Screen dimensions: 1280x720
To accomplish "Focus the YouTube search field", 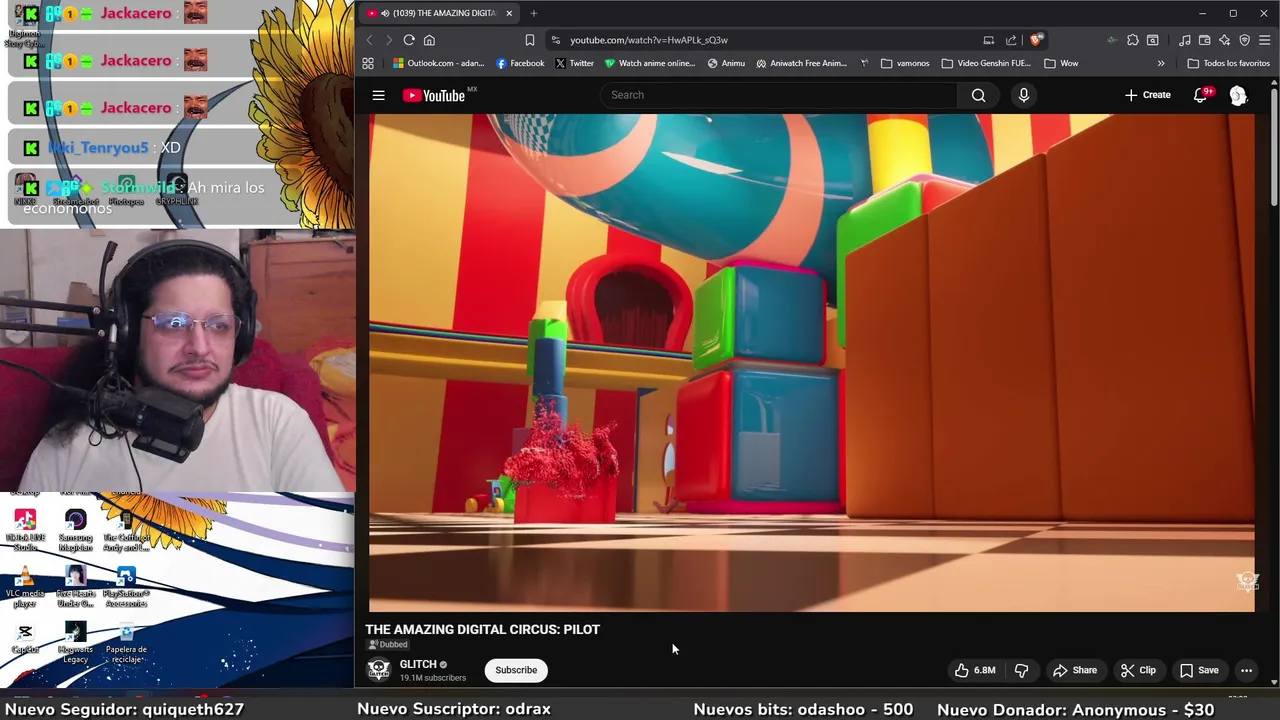I will coord(779,95).
